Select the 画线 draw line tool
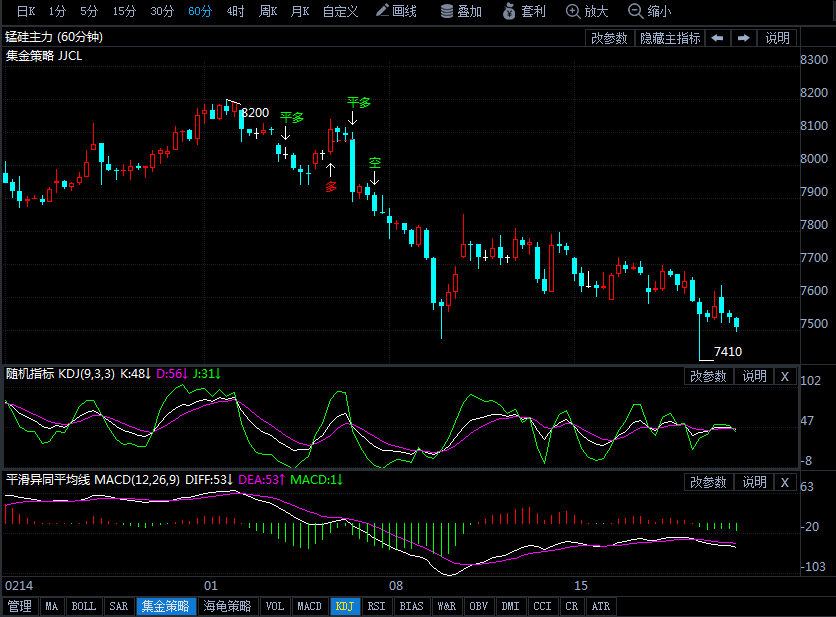 tap(396, 11)
